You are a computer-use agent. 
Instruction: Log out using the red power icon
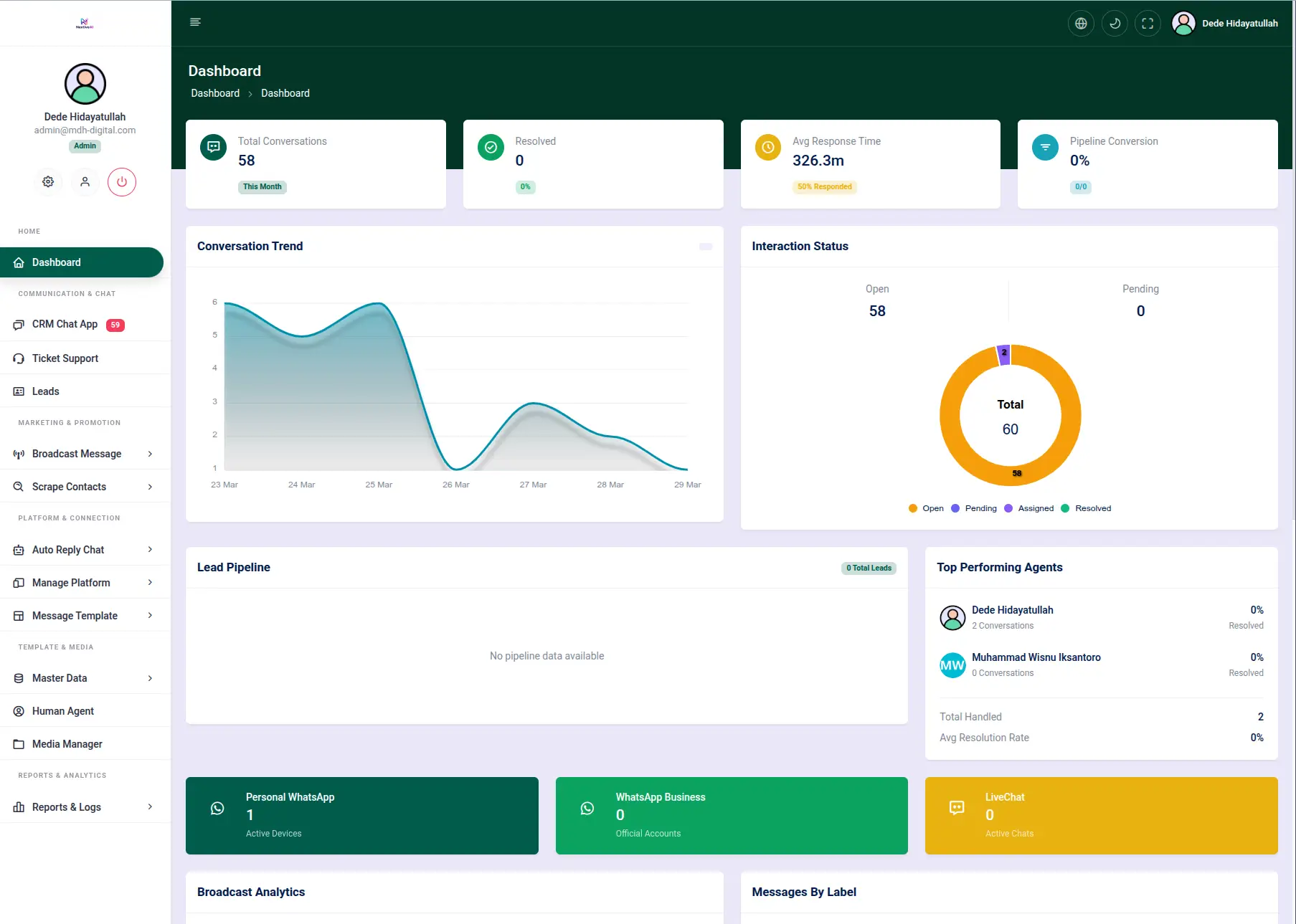tap(122, 182)
